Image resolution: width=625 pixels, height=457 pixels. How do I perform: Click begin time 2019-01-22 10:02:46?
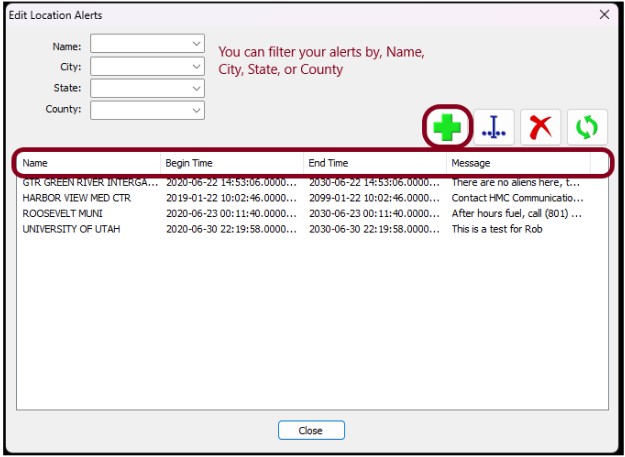pyautogui.click(x=231, y=198)
